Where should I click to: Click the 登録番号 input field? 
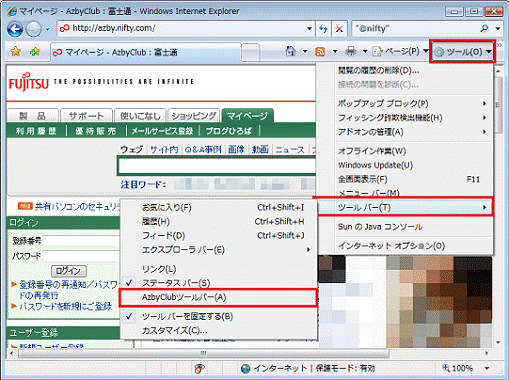[81, 241]
